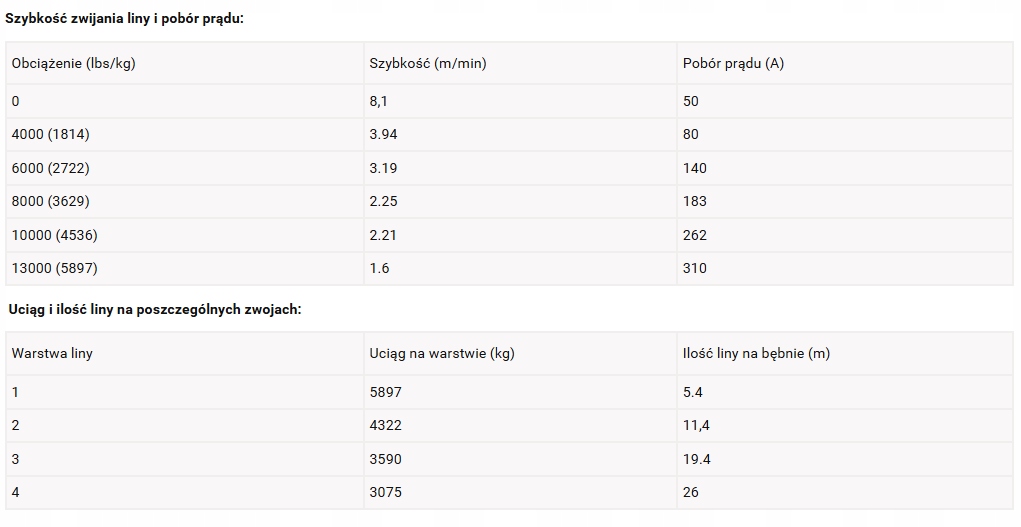The width and height of the screenshot is (1021, 527).
Task: Click the rope length value 19.4
Action: click(x=697, y=459)
